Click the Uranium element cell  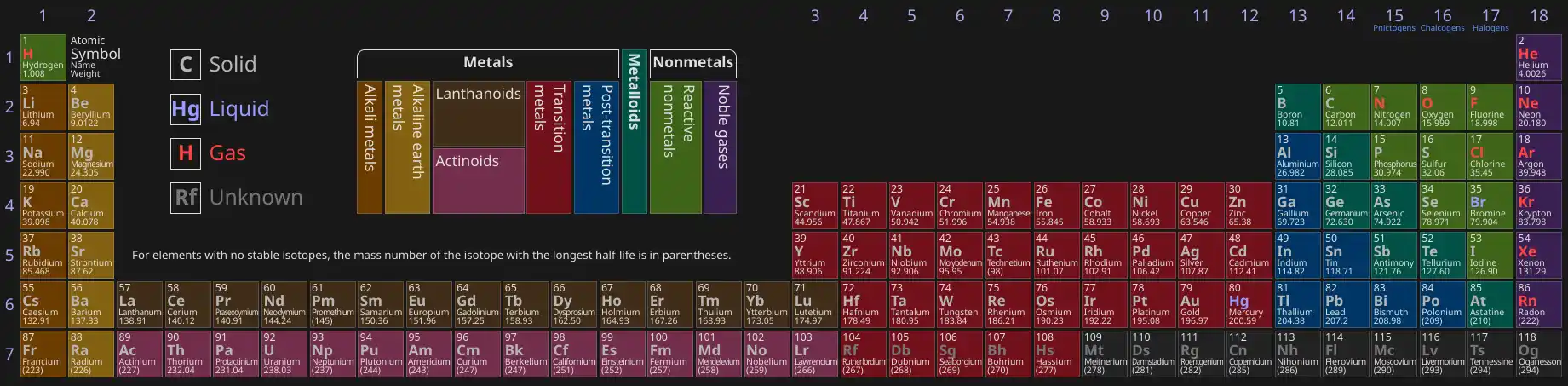tap(281, 354)
